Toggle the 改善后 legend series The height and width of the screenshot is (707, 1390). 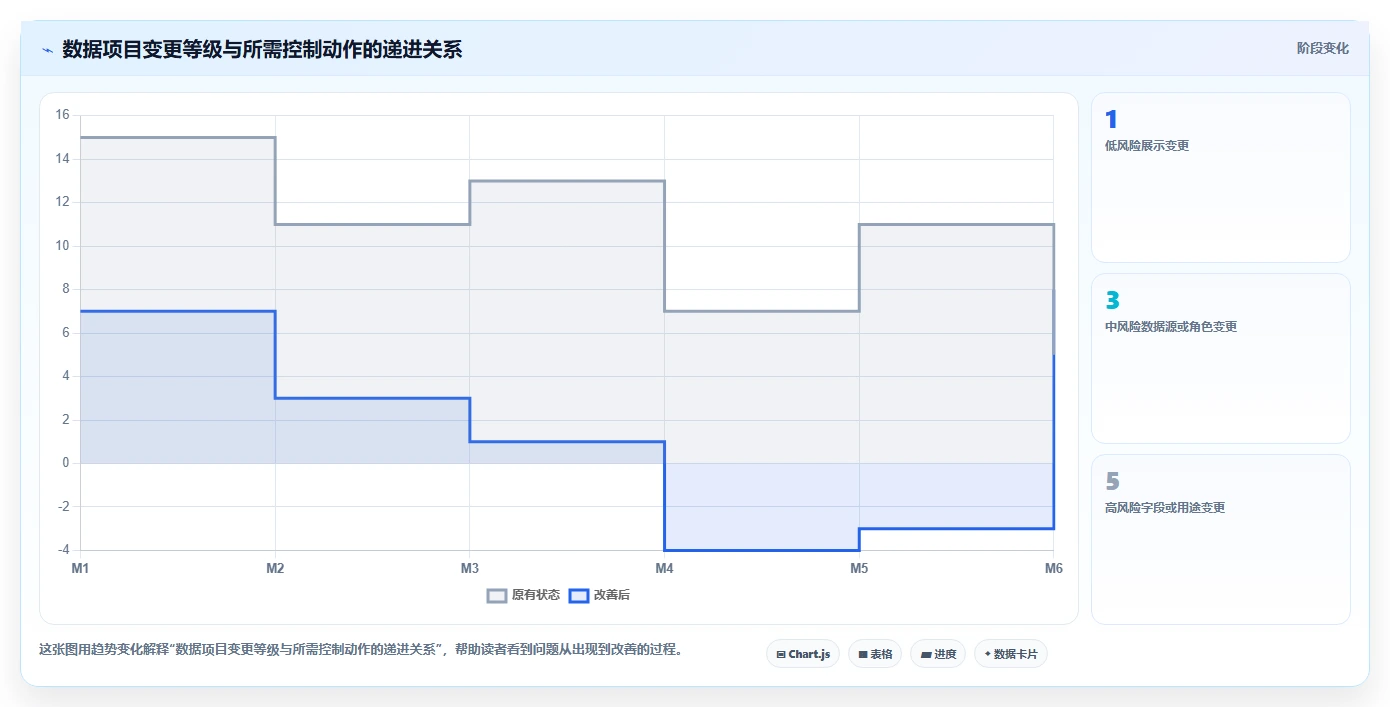pyautogui.click(x=599, y=595)
